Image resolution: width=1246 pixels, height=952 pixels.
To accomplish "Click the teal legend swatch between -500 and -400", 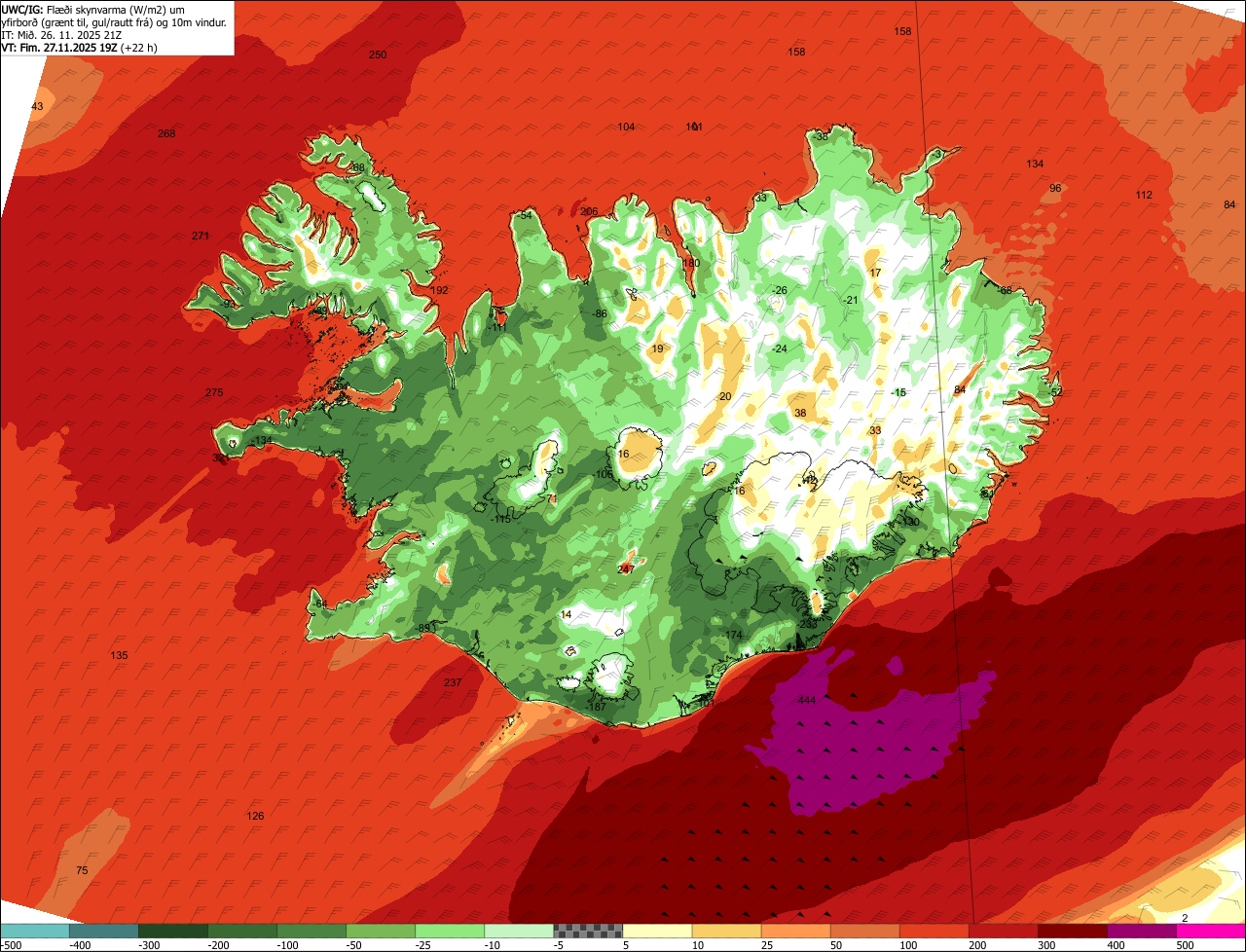I will click(34, 930).
